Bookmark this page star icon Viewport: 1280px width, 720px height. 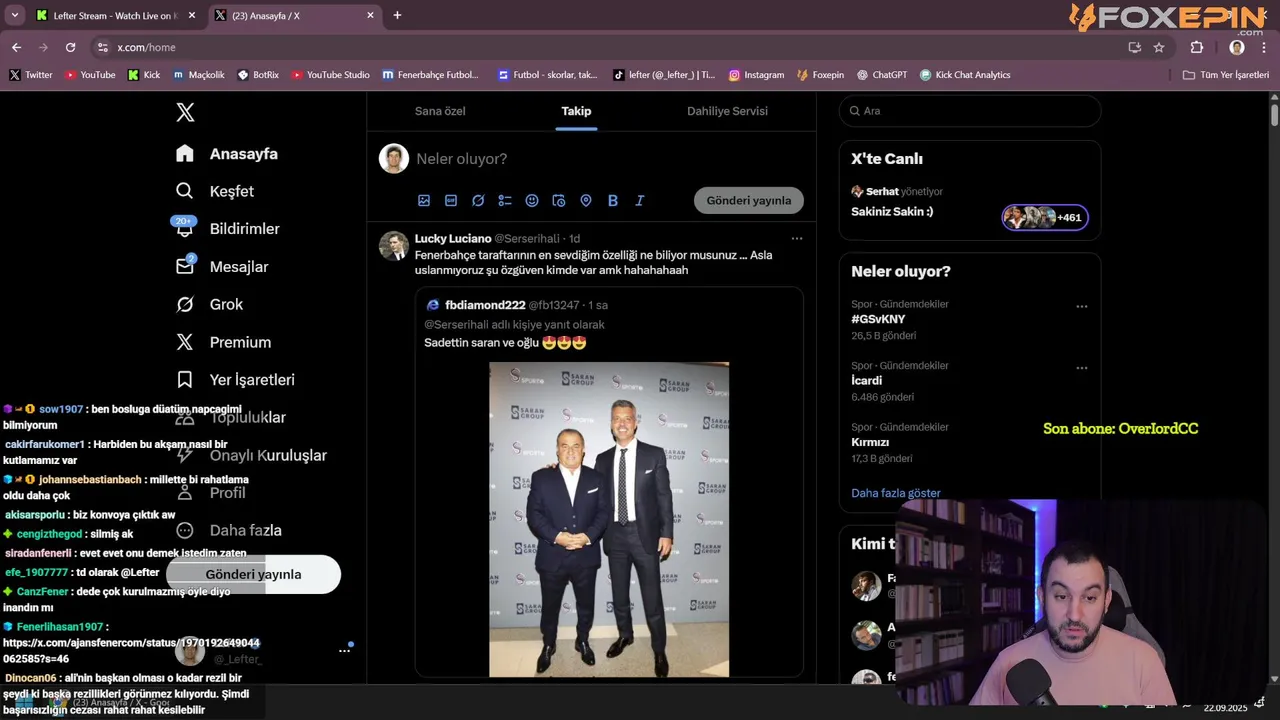pyautogui.click(x=1159, y=47)
